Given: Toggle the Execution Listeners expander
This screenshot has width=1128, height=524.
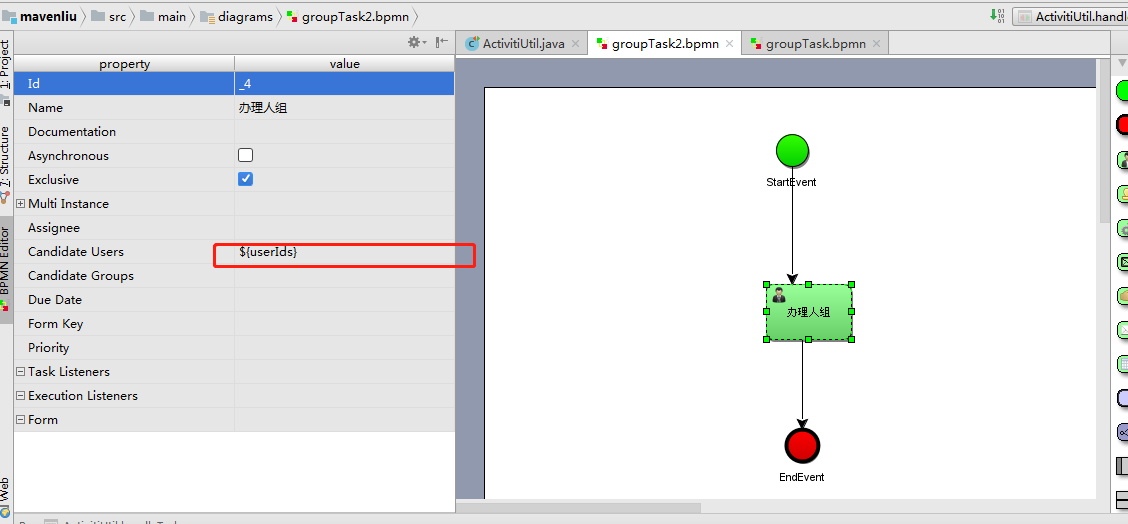Looking at the screenshot, I should [20, 395].
